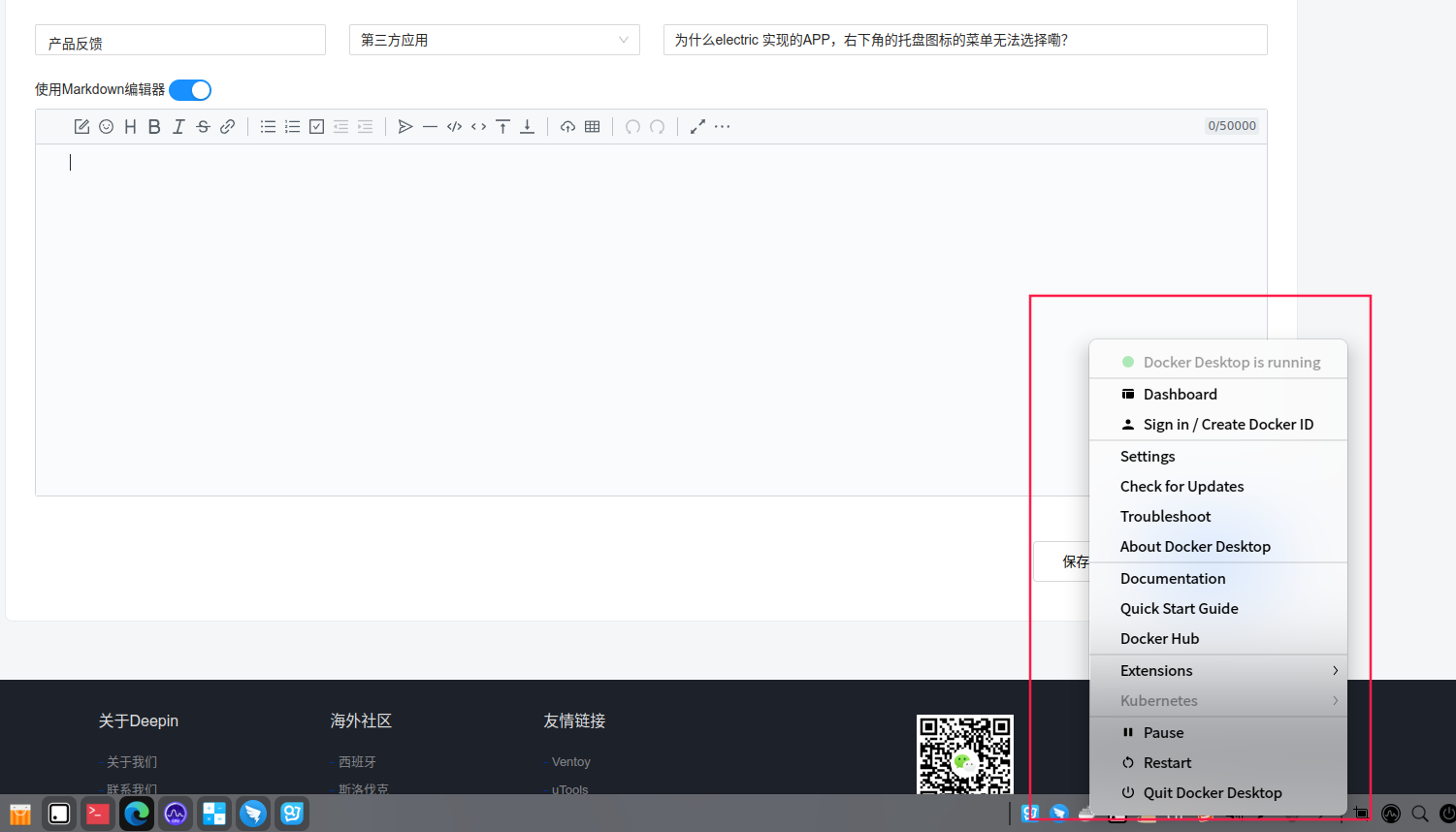
Task: Insert a table in the editor
Action: point(592,127)
